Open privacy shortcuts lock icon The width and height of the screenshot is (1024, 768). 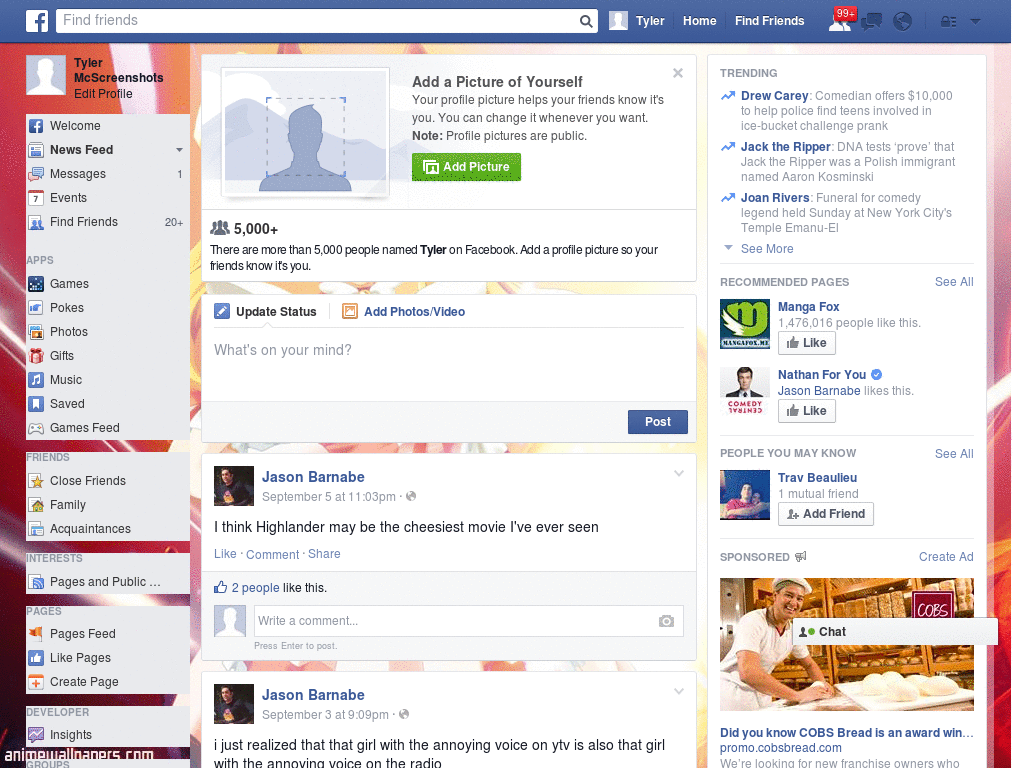pyautogui.click(x=948, y=22)
